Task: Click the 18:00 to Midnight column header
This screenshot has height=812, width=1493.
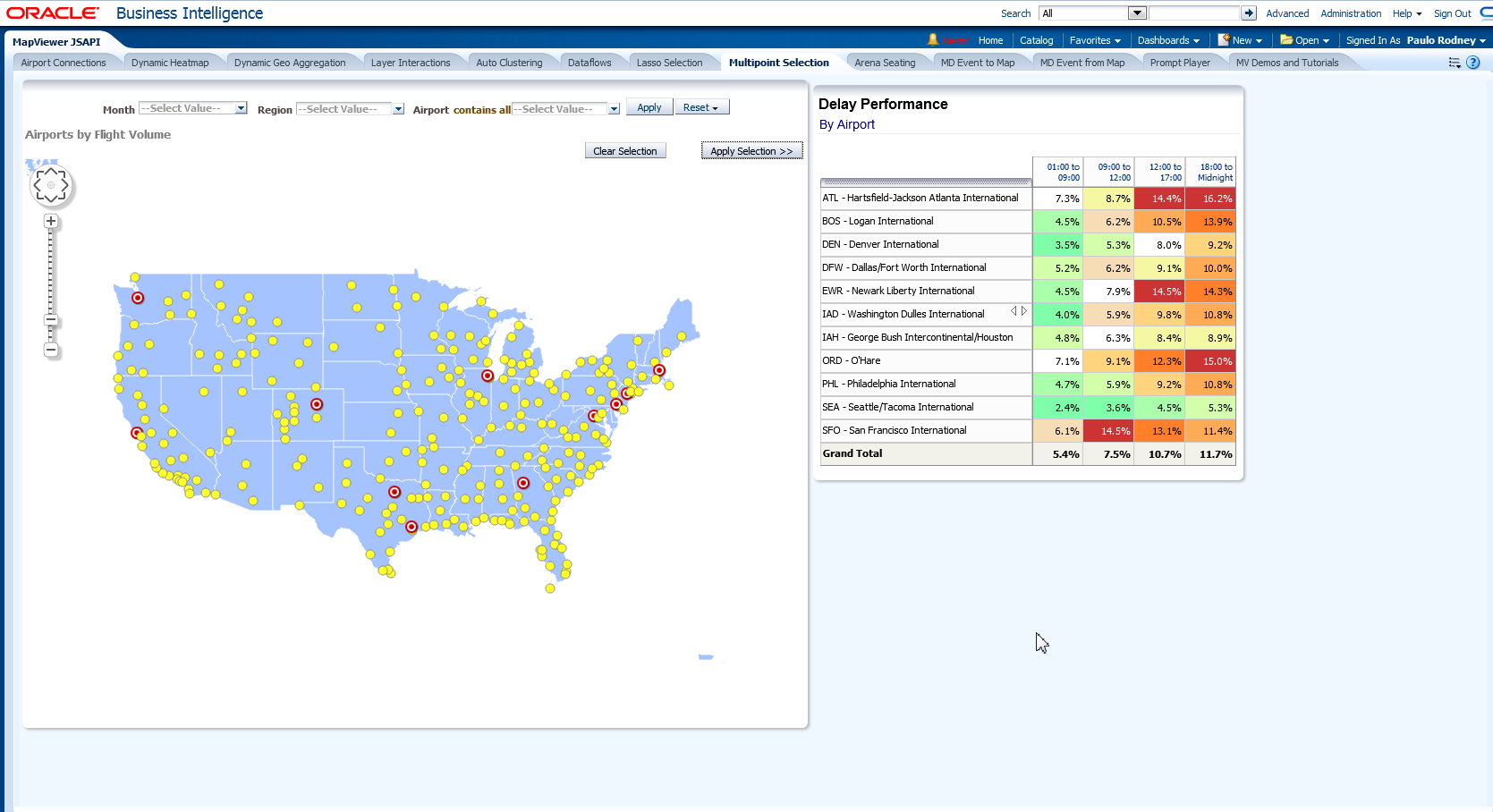Action: coord(1211,172)
